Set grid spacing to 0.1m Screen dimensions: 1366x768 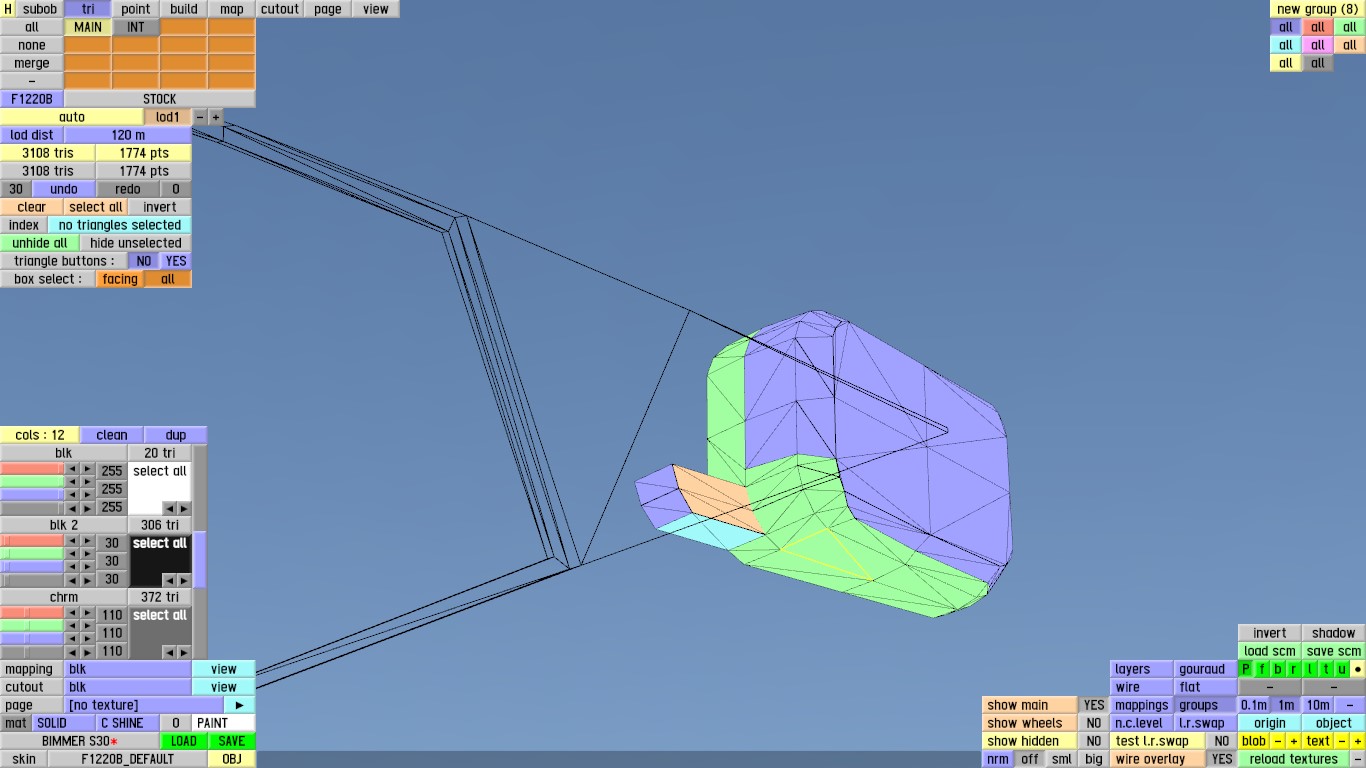pyautogui.click(x=1254, y=705)
